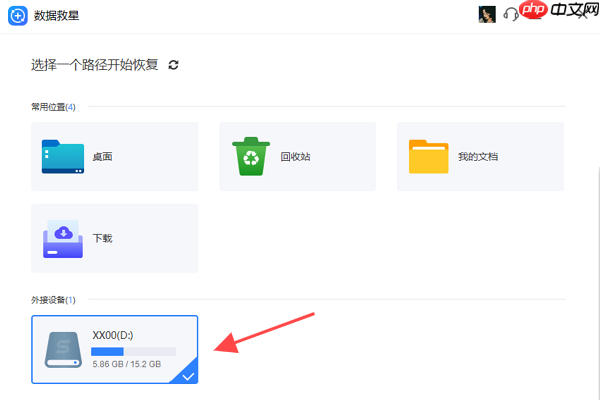This screenshot has width=600, height=400.
Task: Select the blue 桌面 desktop folder icon
Action: pyautogui.click(x=63, y=157)
